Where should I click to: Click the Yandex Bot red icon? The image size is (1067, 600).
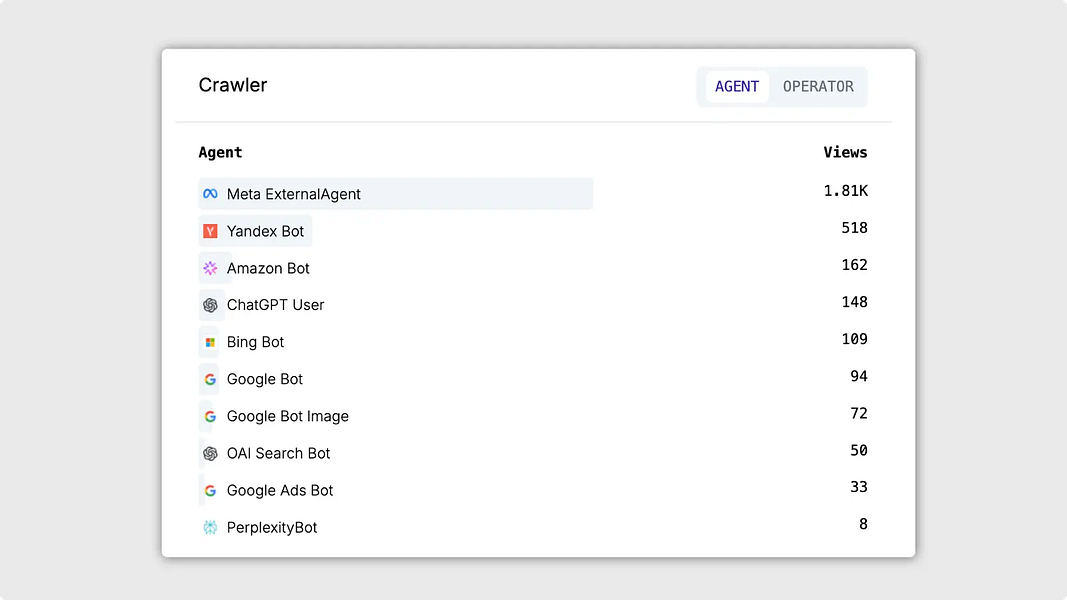point(210,231)
